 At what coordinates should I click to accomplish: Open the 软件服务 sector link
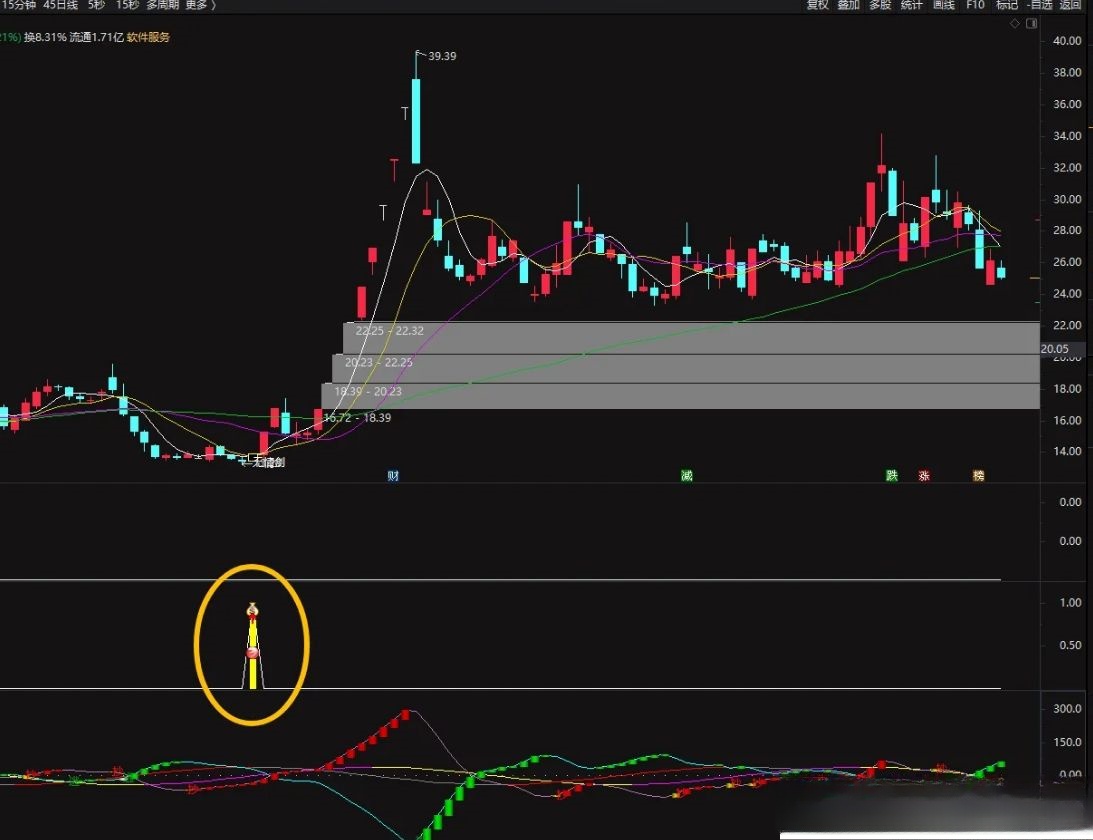(x=148, y=38)
